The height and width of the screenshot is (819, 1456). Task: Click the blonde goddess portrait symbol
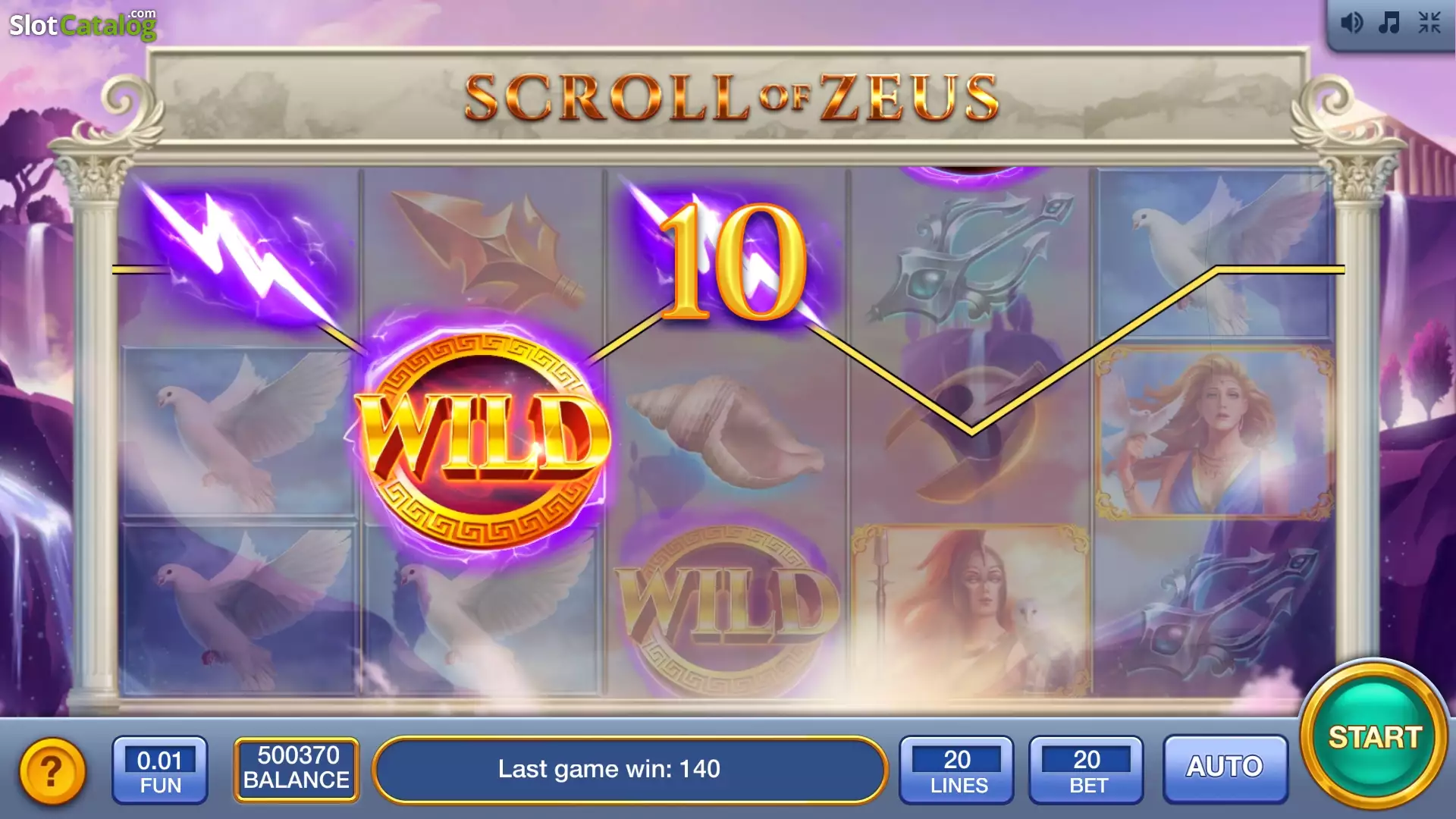[x=1215, y=432]
